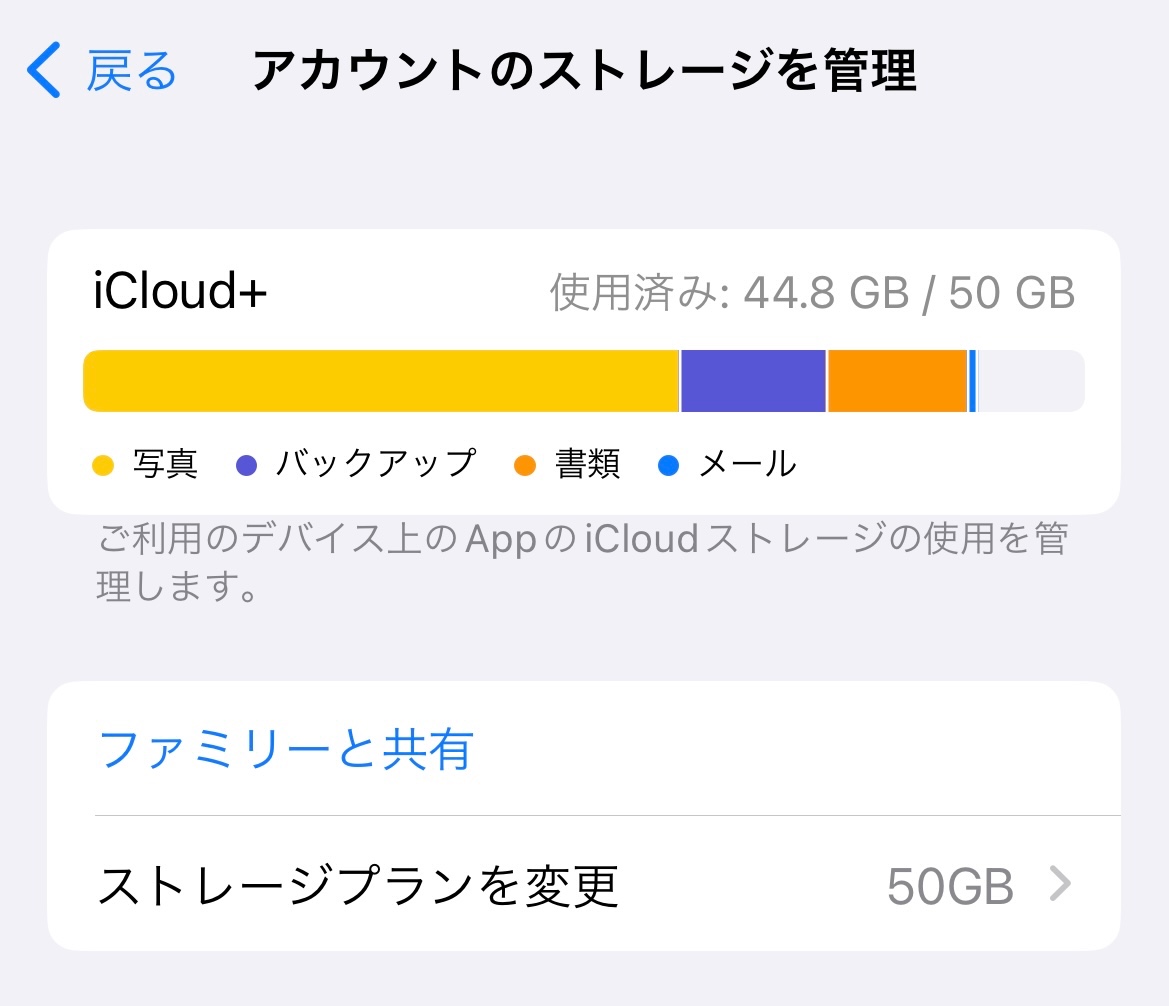
Task: Tap the purple backup segment of storage bar
Action: coord(753,381)
